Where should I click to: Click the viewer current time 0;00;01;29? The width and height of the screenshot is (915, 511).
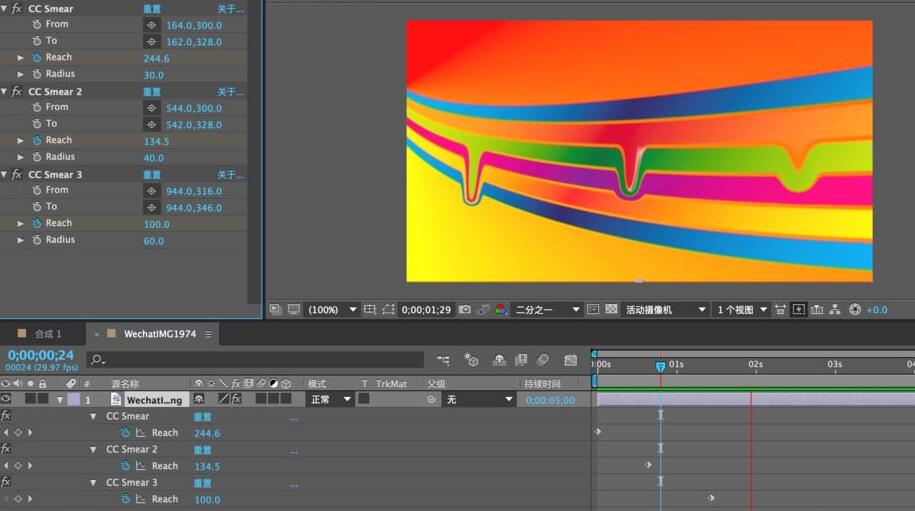coord(426,310)
